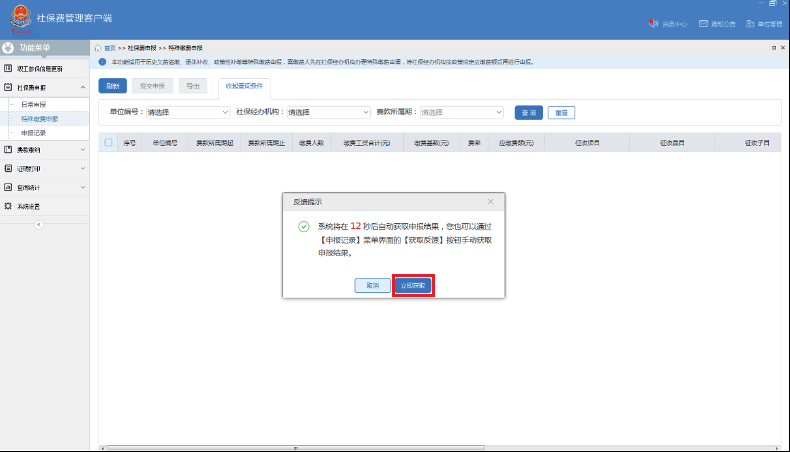The width and height of the screenshot is (790, 452).
Task: Collapse the sidebar with the arrow handle
Action: [x=39, y=224]
